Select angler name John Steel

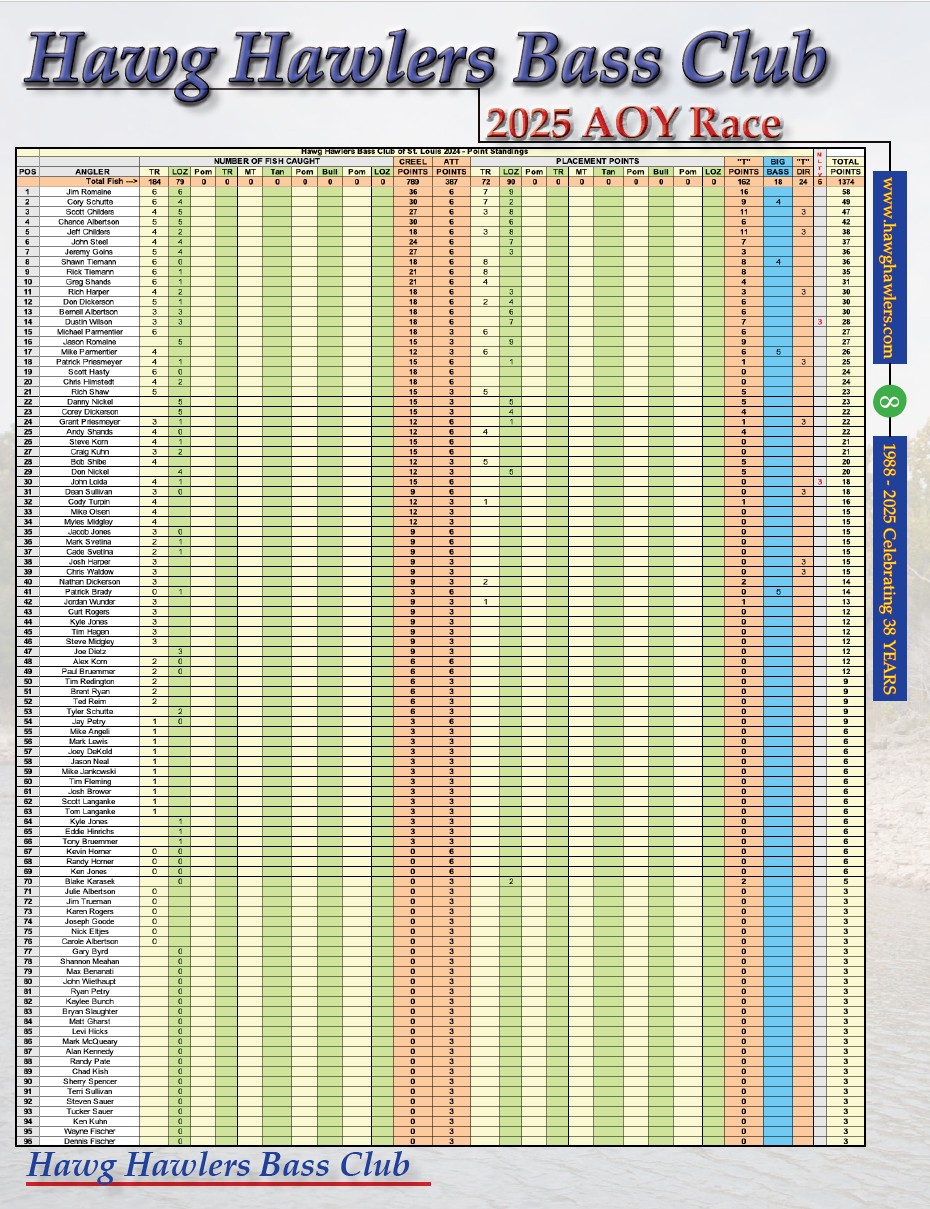click(x=89, y=241)
